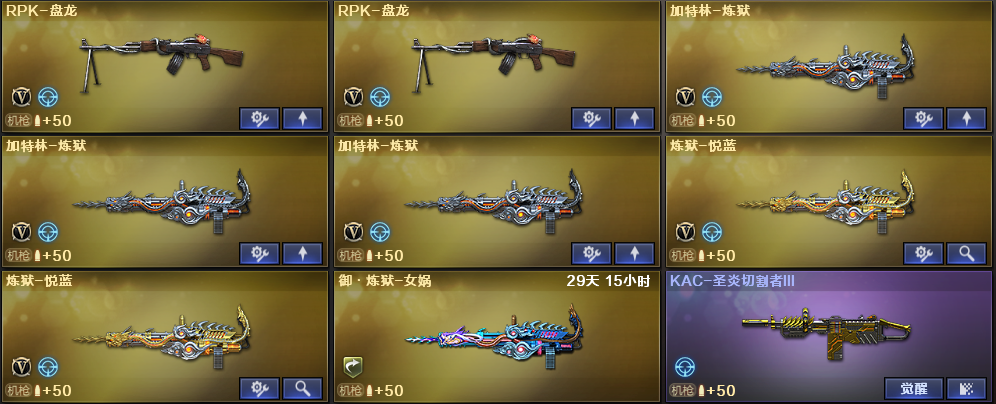Click the upgrade arrow on 加特林-炼狱 beside RPK-盘龙

(x=966, y=118)
